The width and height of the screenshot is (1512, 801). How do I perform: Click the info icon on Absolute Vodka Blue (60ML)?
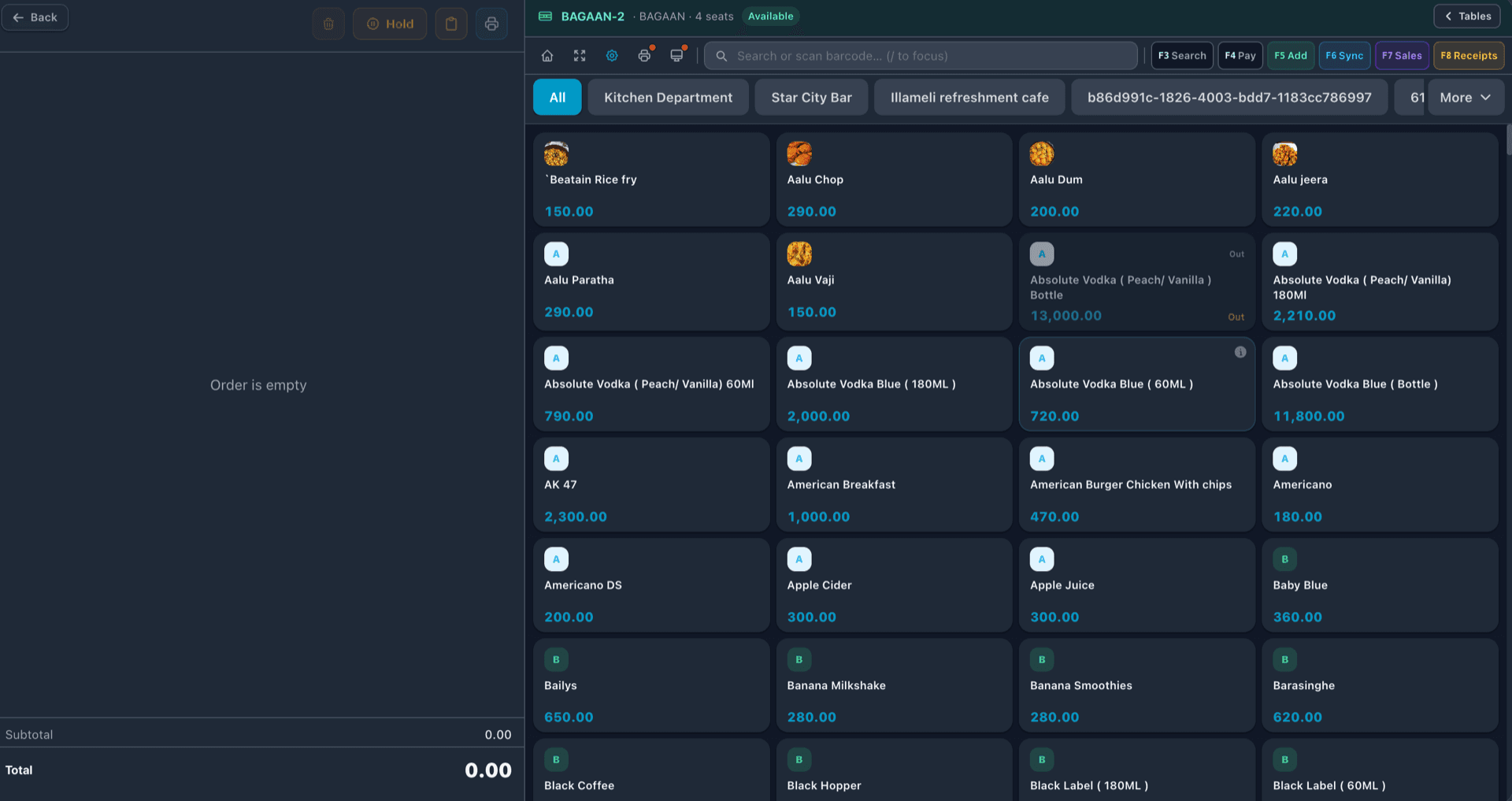coord(1240,352)
